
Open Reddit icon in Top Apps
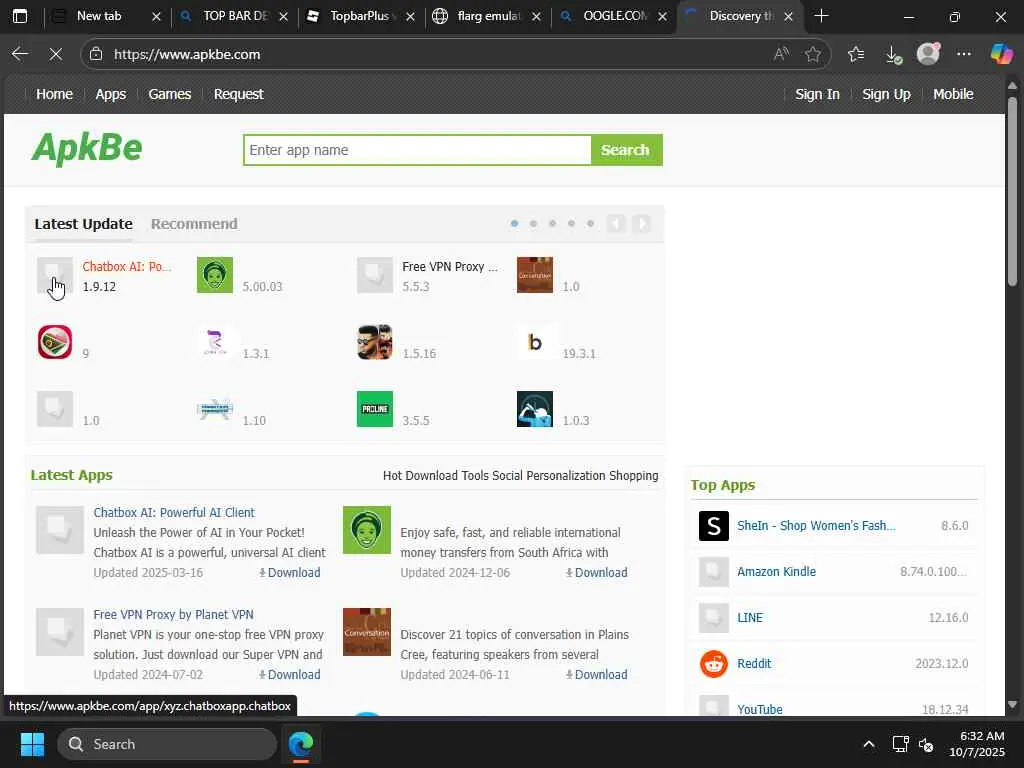pyautogui.click(x=714, y=664)
